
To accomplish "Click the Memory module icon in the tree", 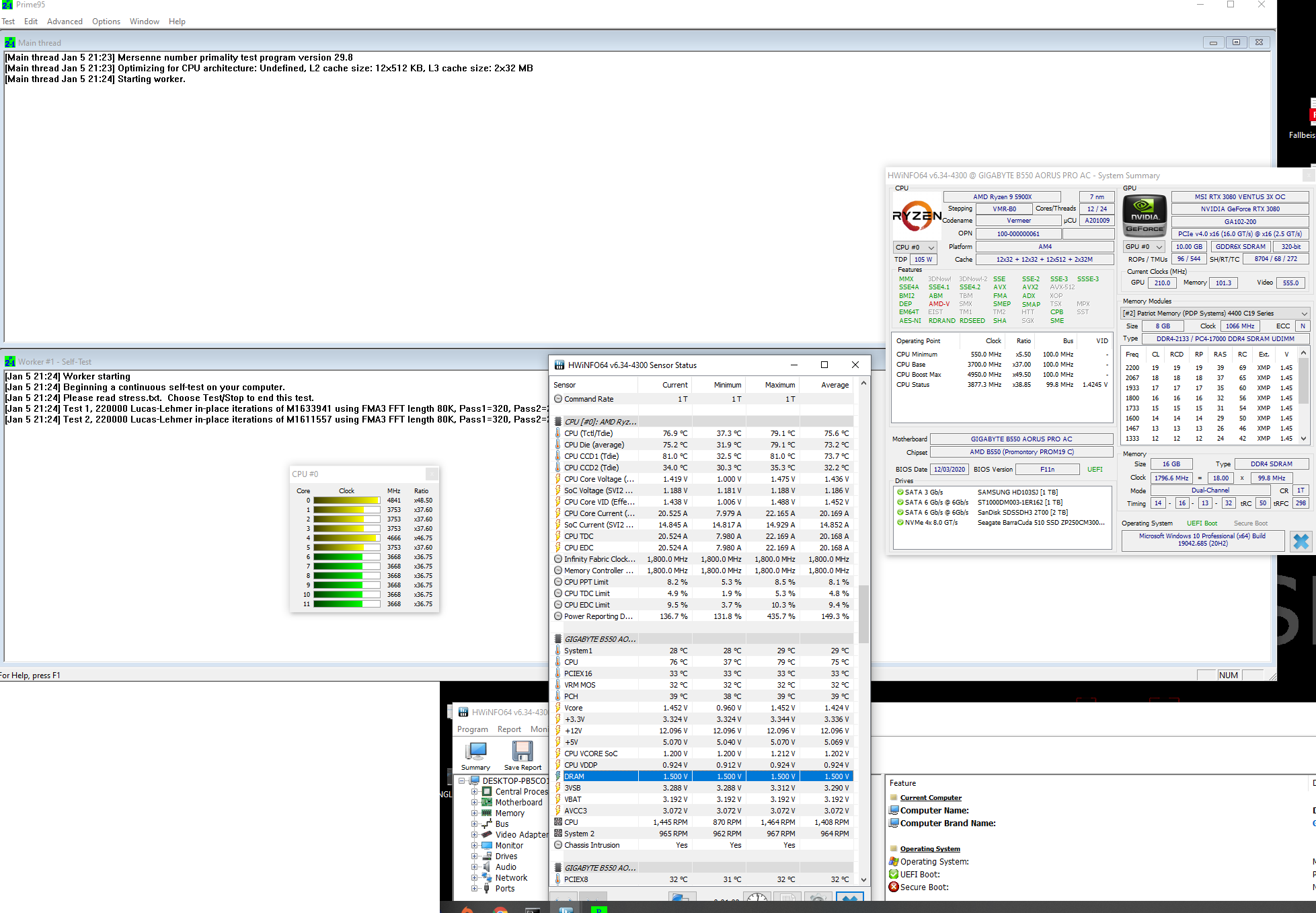I will click(x=487, y=813).
